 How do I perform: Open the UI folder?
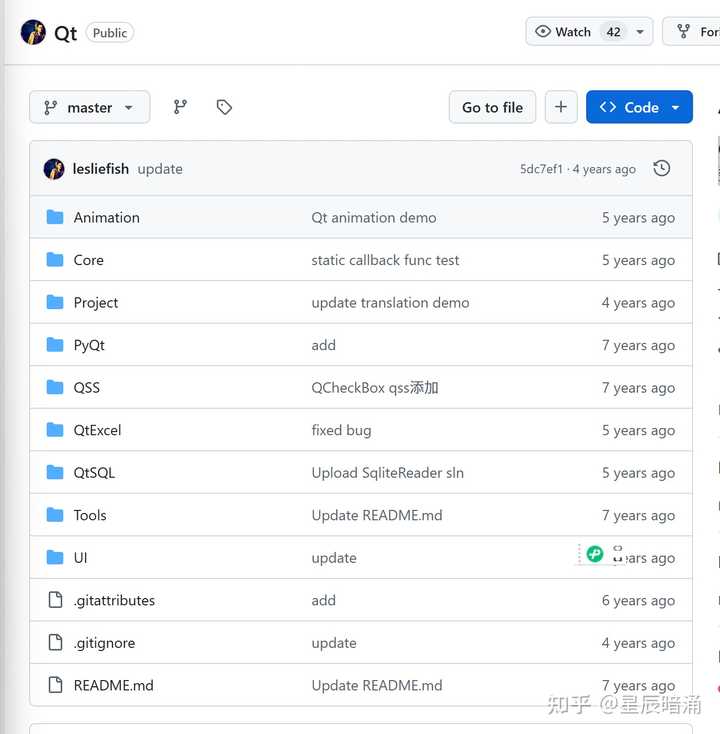81,558
